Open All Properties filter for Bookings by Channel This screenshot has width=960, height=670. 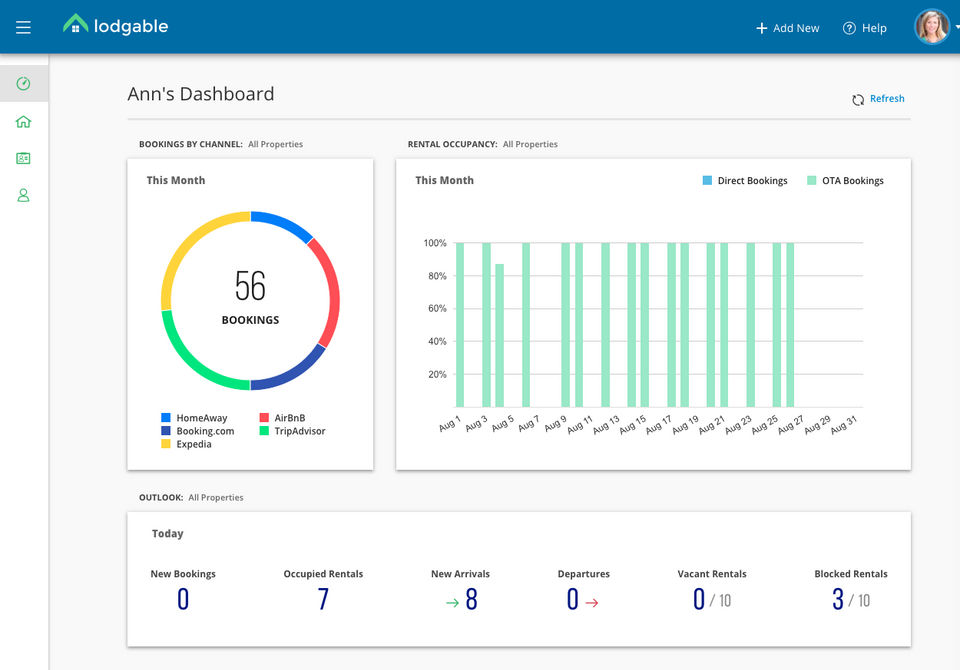point(275,144)
